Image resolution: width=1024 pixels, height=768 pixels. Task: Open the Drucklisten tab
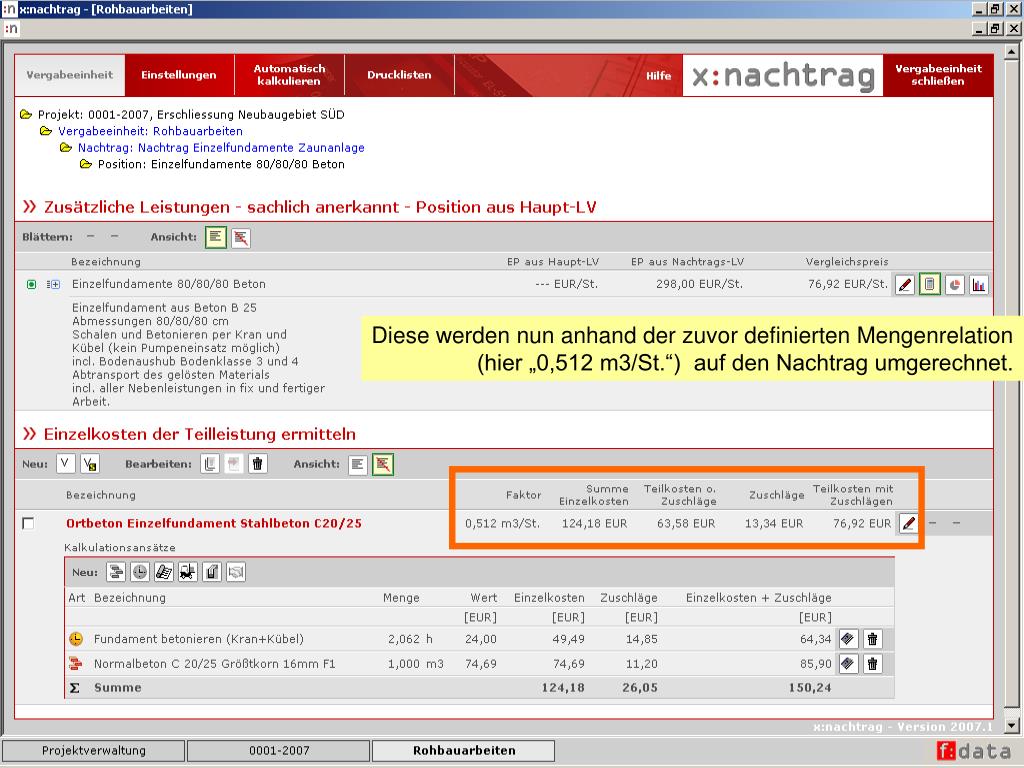(x=399, y=75)
